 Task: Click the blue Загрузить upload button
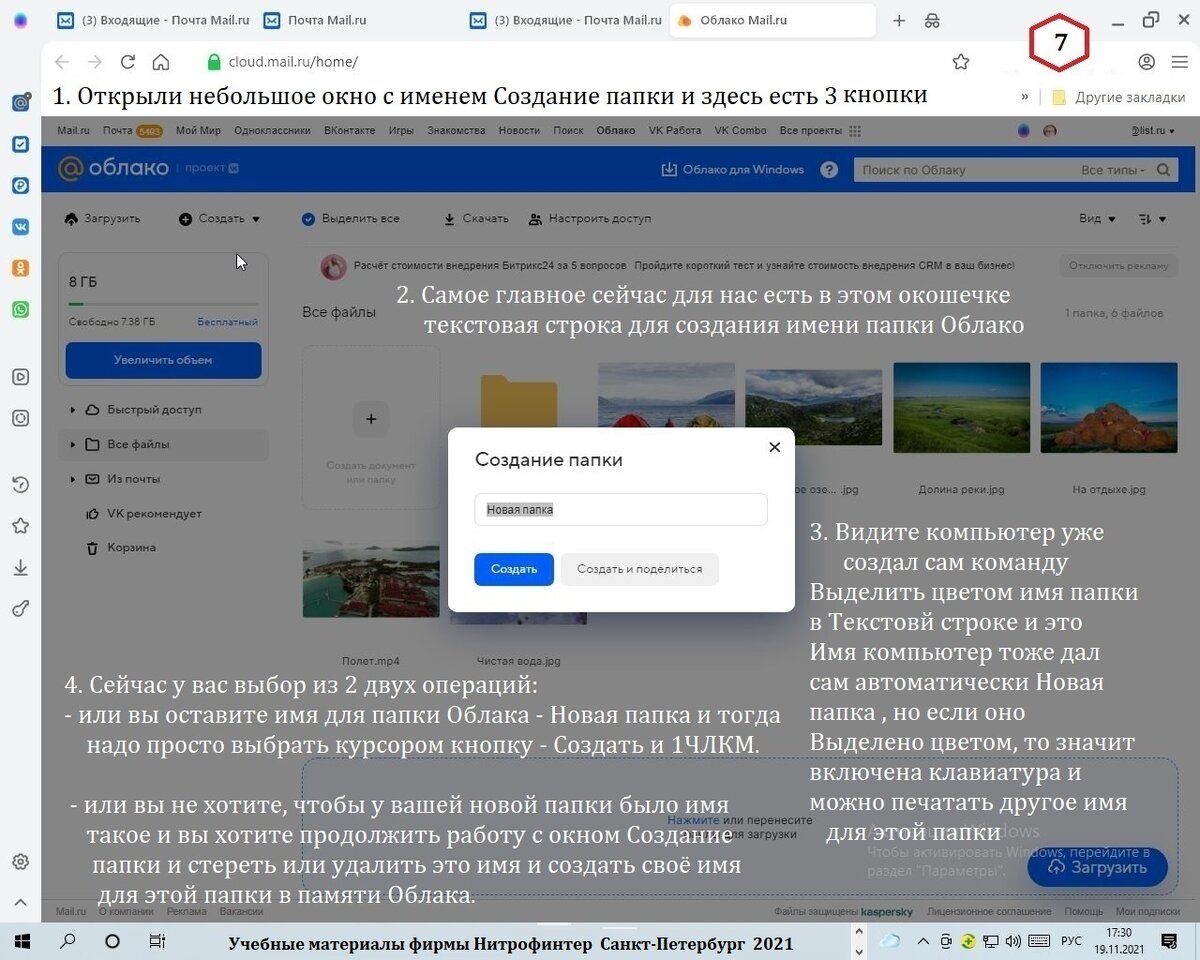[1097, 867]
